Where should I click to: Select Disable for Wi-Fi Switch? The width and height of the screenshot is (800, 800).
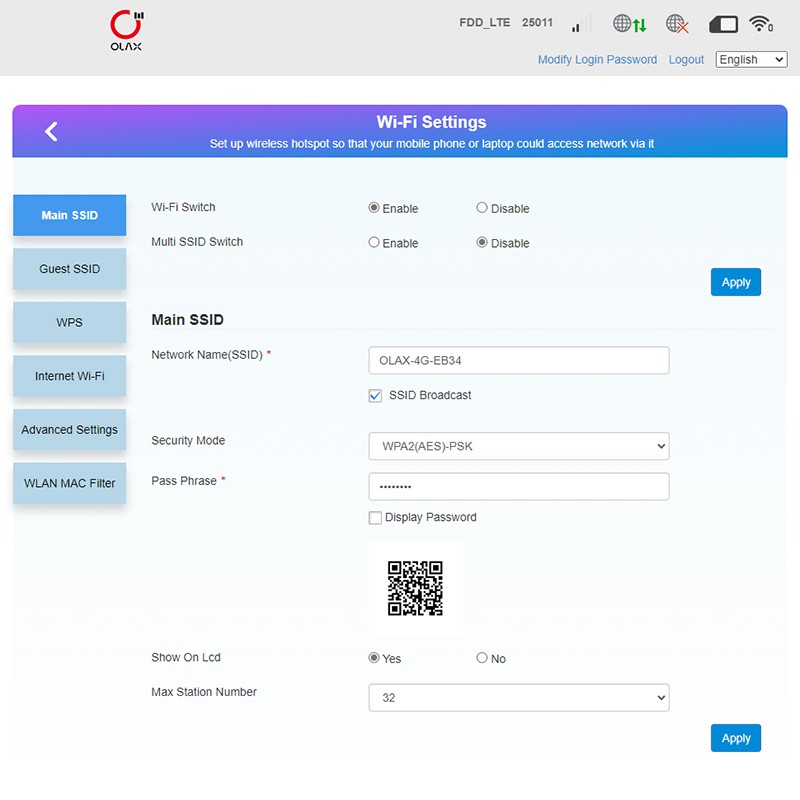pyautogui.click(x=482, y=208)
